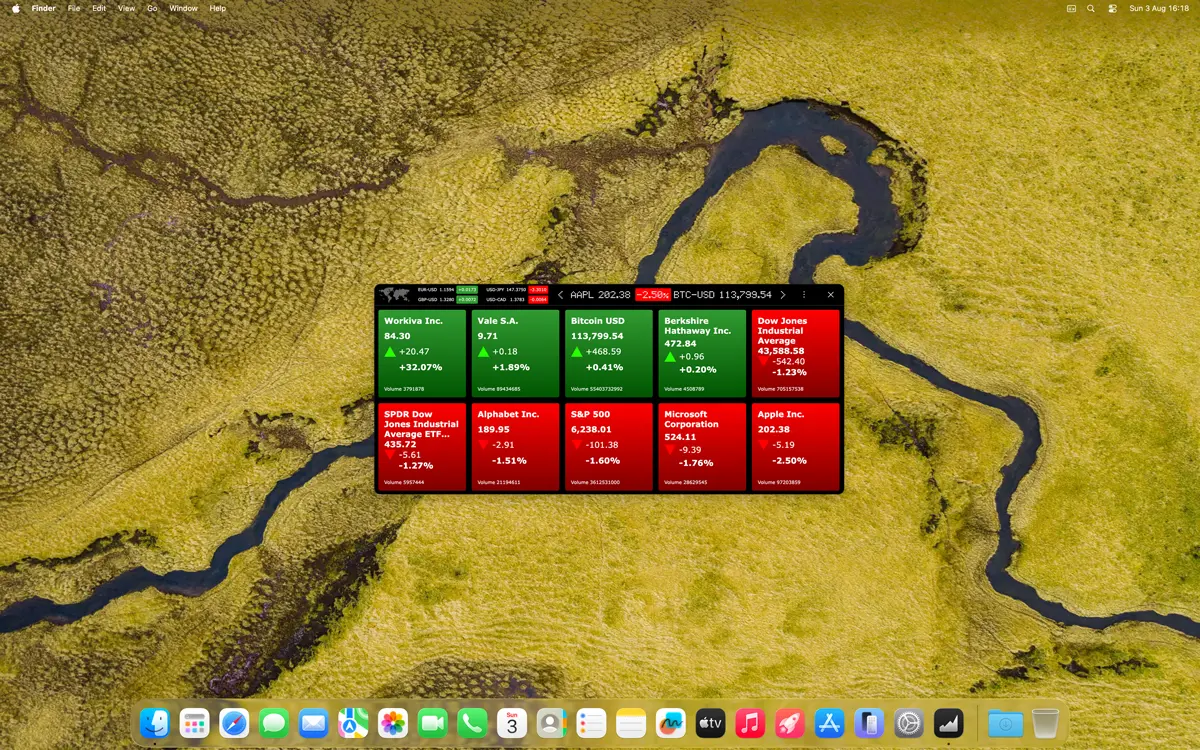Open the Apple menu

(x=16, y=8)
